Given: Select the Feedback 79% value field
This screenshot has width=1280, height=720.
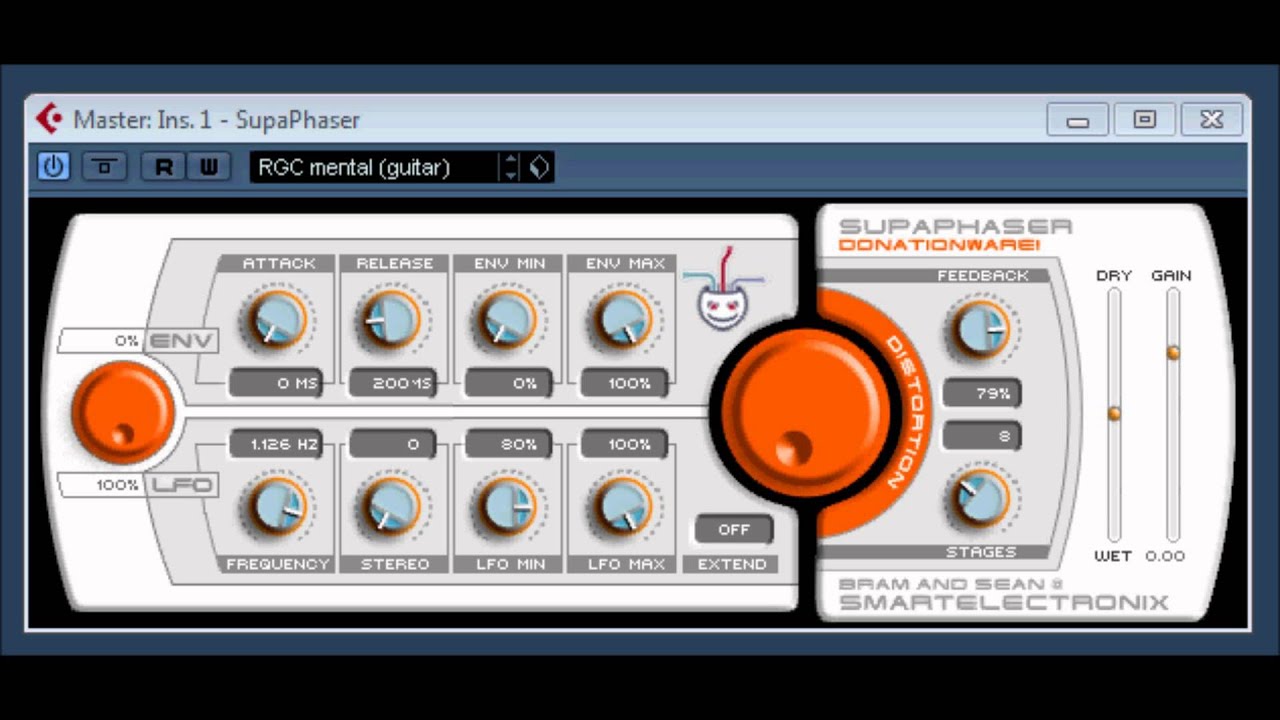Looking at the screenshot, I should pyautogui.click(x=982, y=393).
